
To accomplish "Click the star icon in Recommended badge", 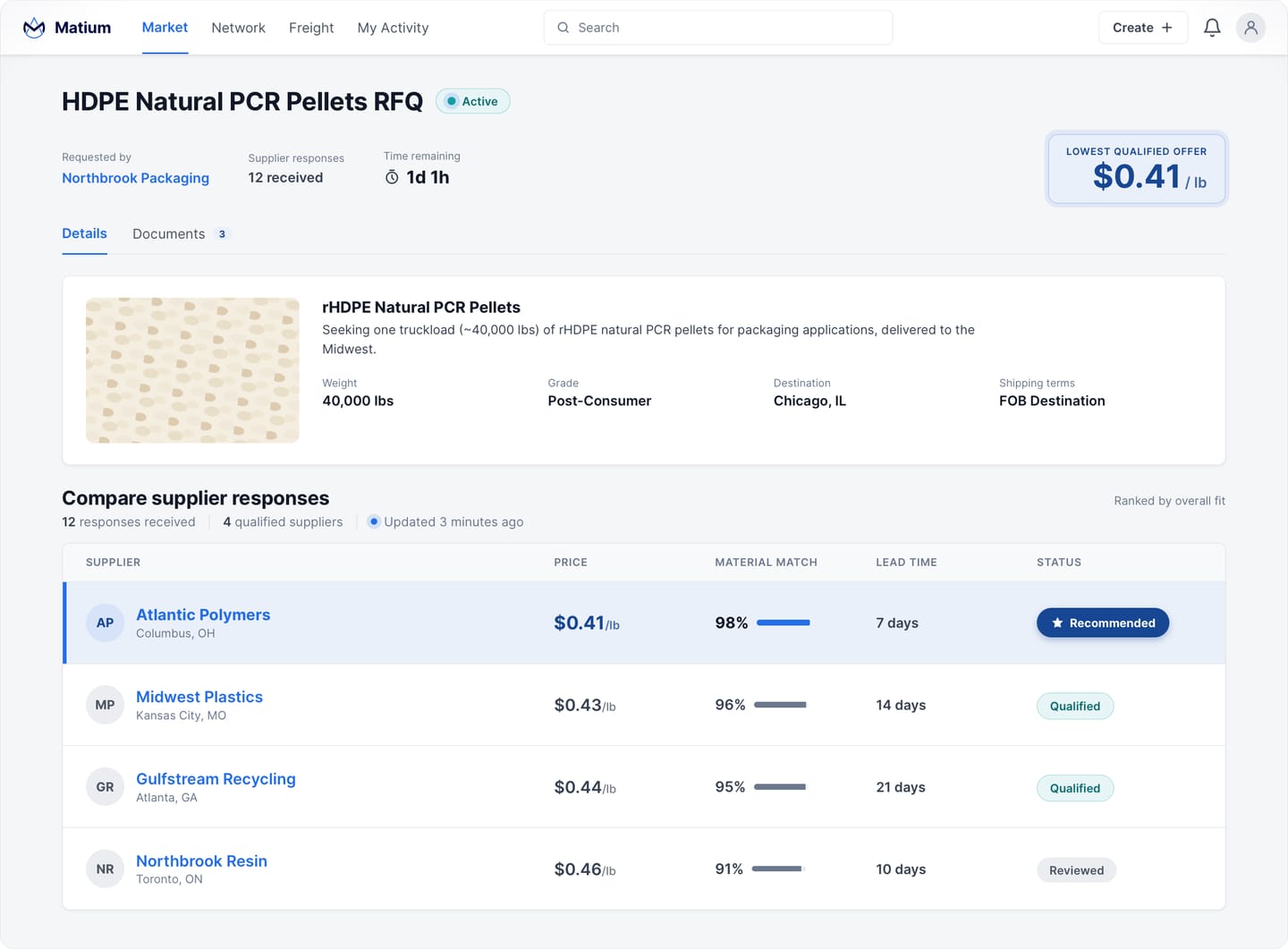I will pyautogui.click(x=1057, y=623).
